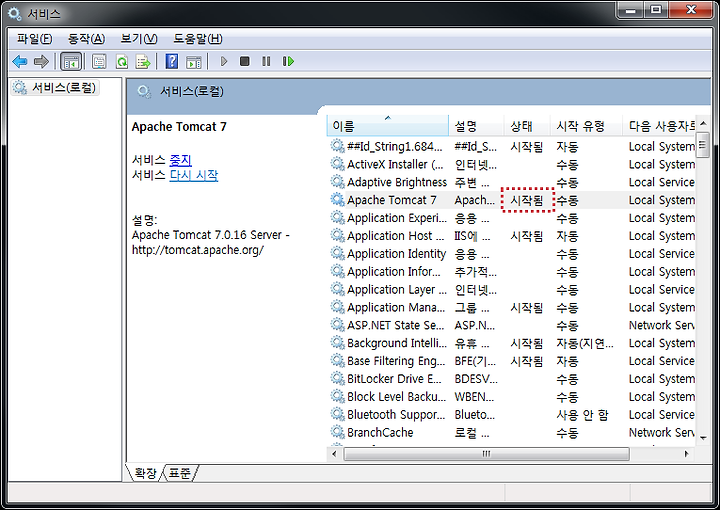Click the gear icon beside Adaptive Brightness
The height and width of the screenshot is (510, 720).
coord(338,182)
